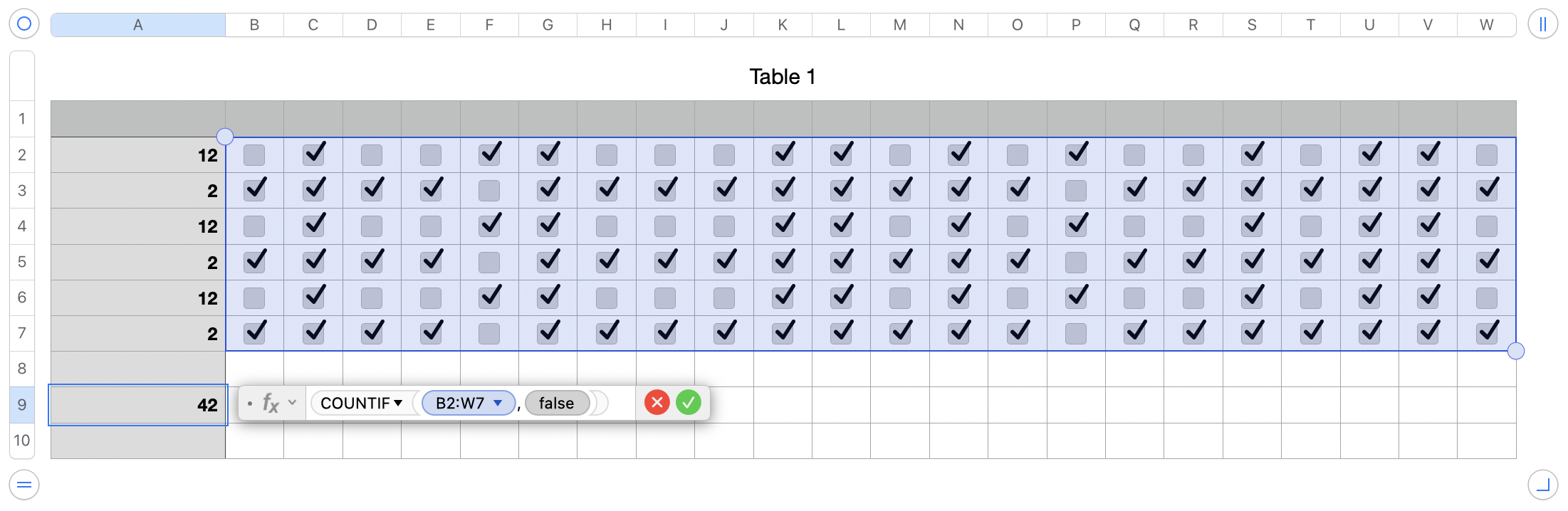Image resolution: width=1568 pixels, height=511 pixels.
Task: Click the fx function icon
Action: click(270, 404)
